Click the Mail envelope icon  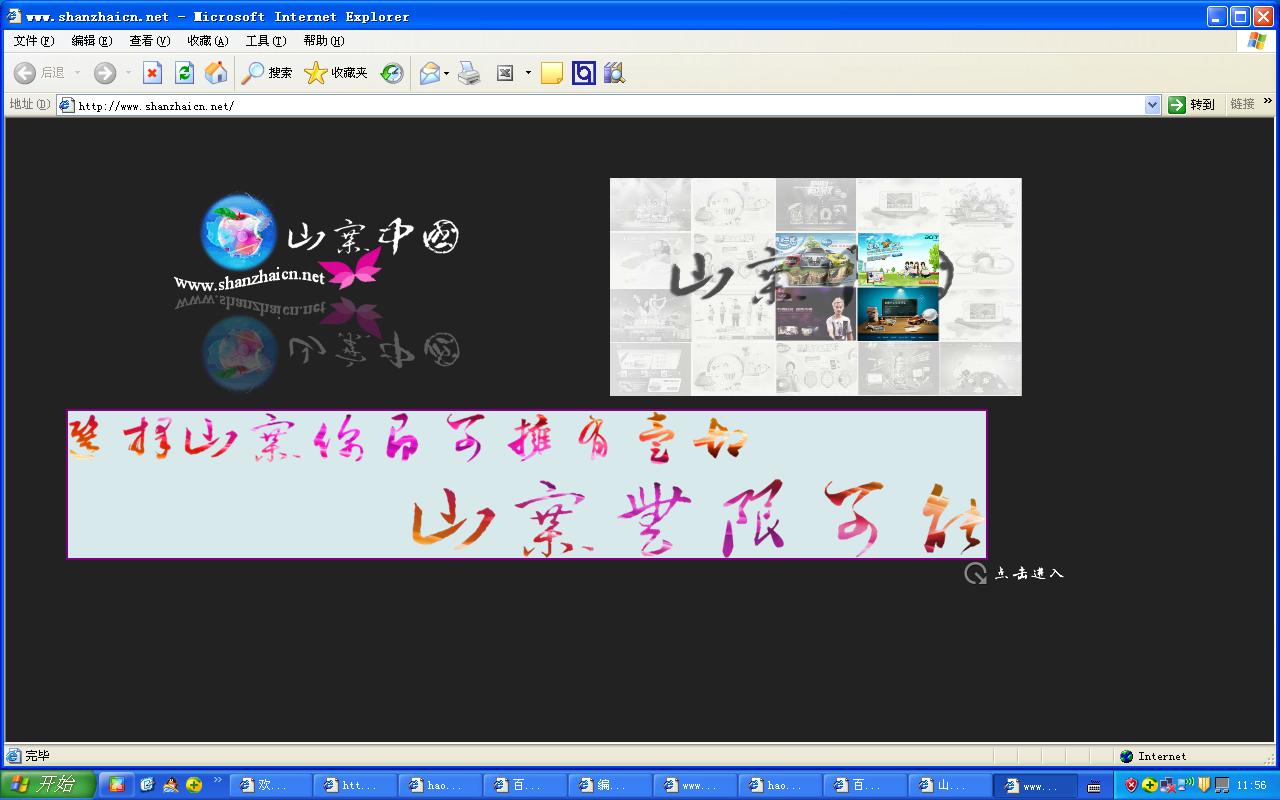(x=429, y=73)
